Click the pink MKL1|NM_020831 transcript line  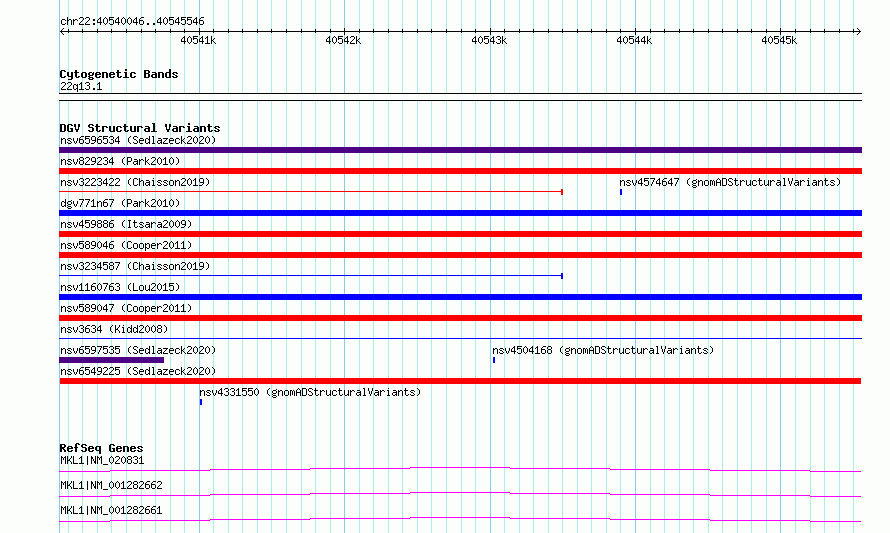460,469
